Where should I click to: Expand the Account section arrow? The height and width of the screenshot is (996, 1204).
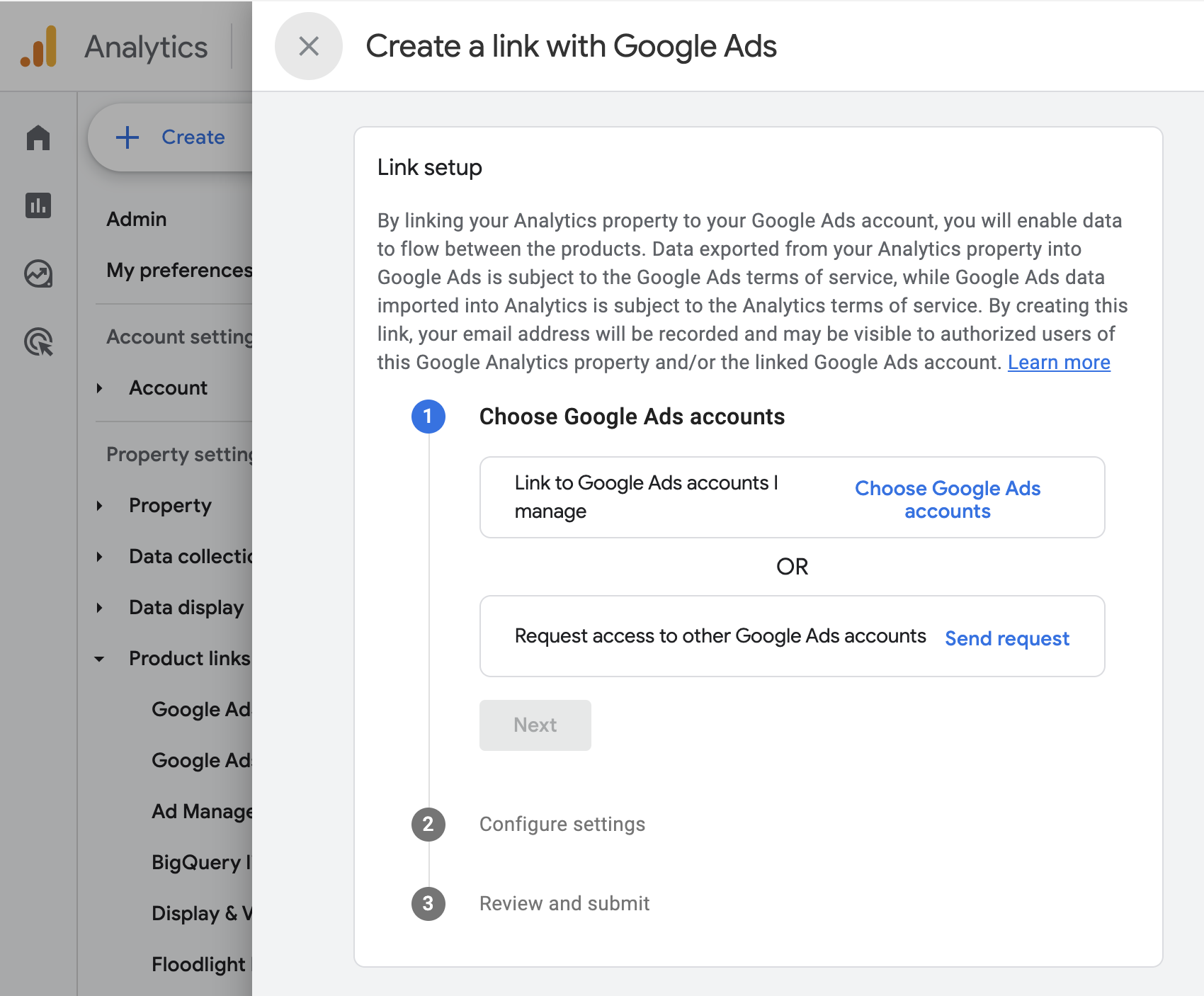100,388
